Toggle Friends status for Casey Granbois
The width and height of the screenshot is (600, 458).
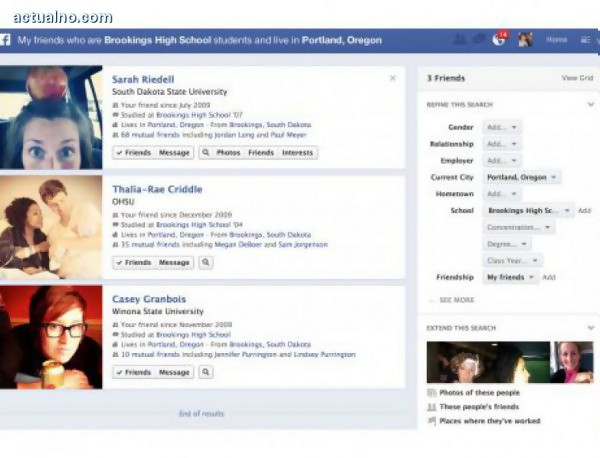pos(134,372)
